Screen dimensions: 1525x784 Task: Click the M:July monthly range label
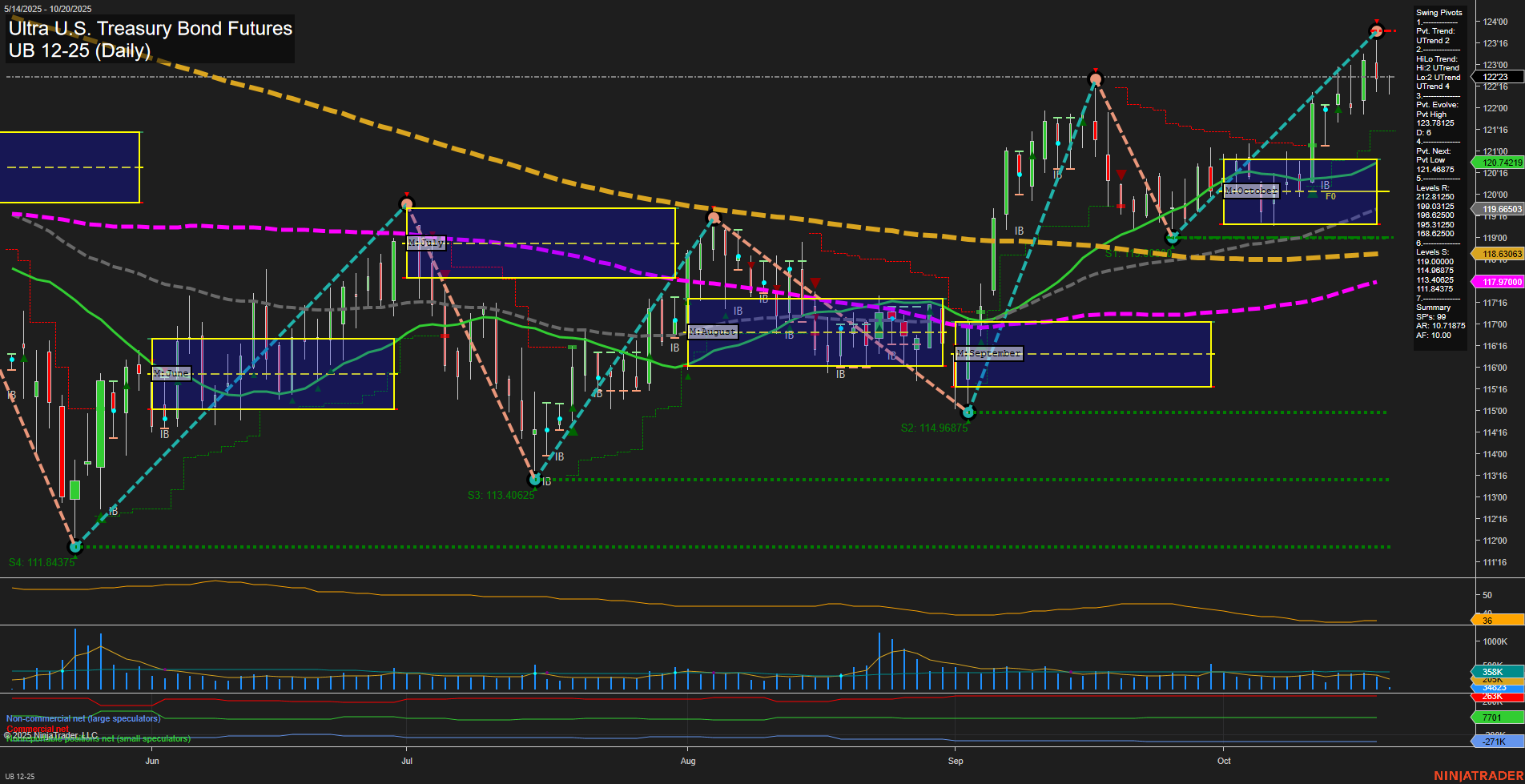click(425, 243)
